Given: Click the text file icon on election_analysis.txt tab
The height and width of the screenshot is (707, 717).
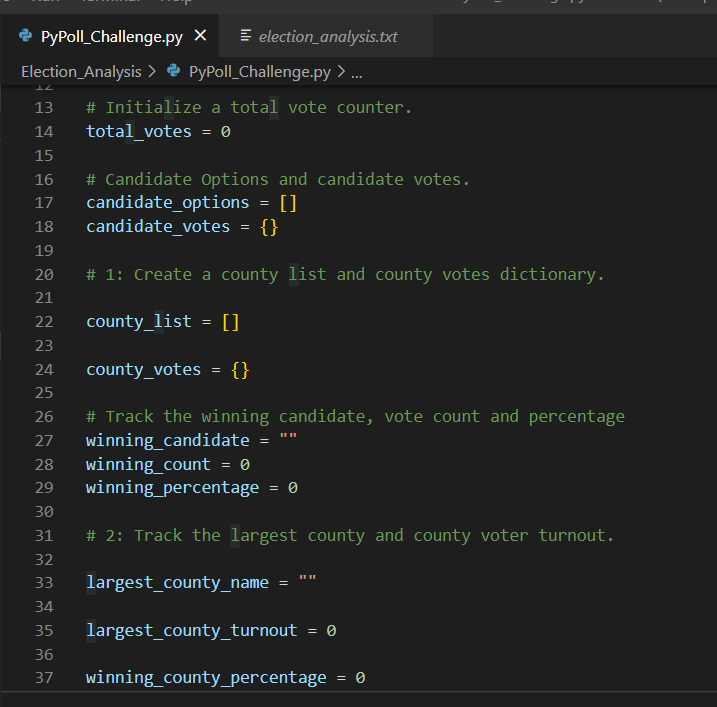Looking at the screenshot, I should click(x=246, y=36).
